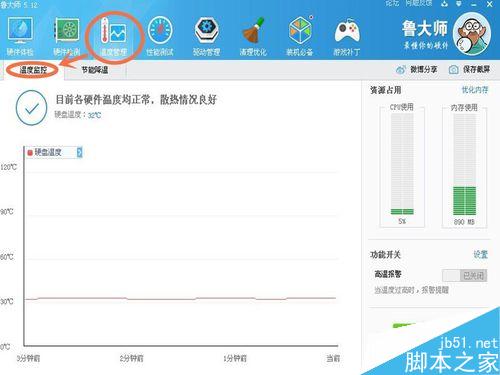Screen dimensions: 500x375
Task: Open 装机必备 cube icon
Action: tap(300, 36)
